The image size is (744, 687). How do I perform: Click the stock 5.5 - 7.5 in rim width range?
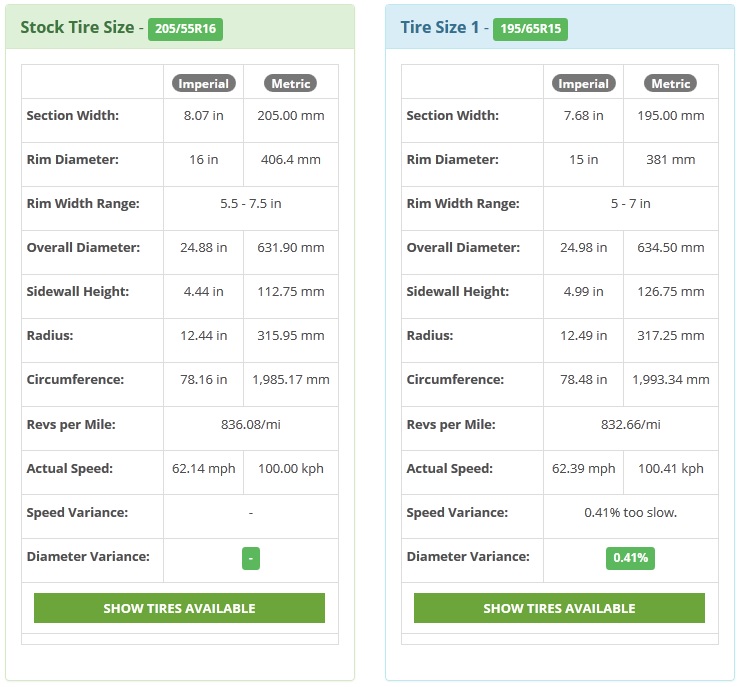(x=251, y=204)
